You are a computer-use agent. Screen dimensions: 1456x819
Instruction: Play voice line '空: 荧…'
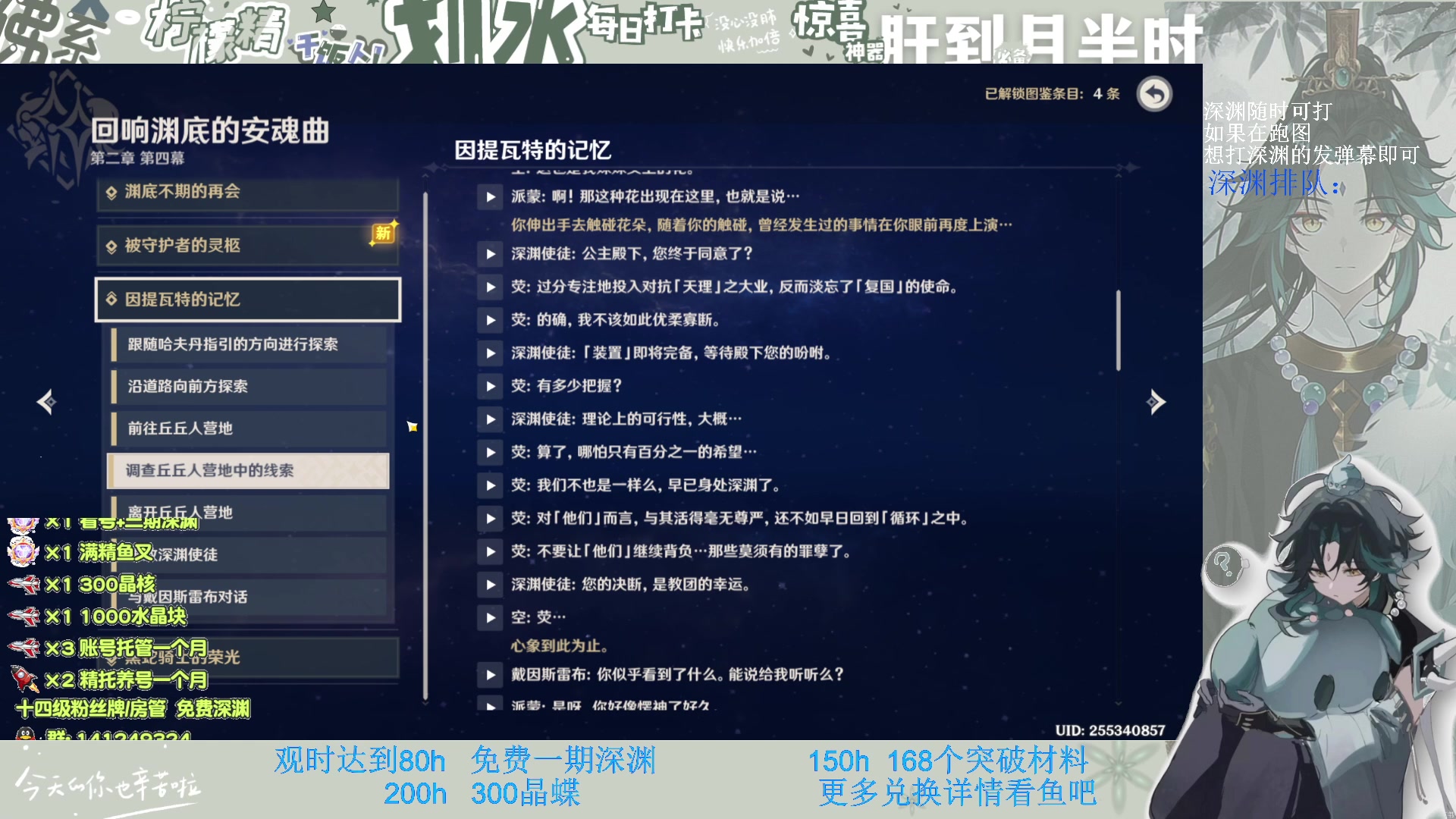pyautogui.click(x=491, y=618)
